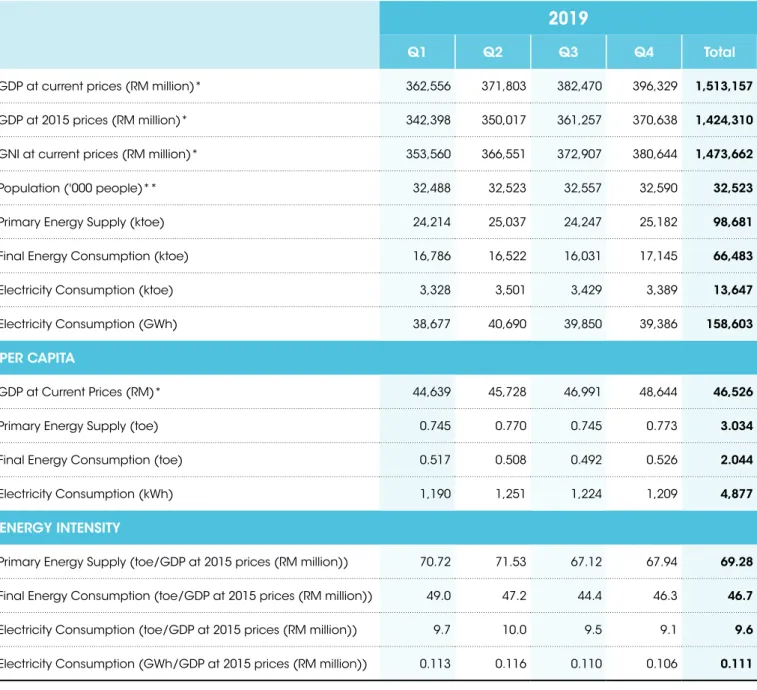Select the value 1,251
Screen dimensions: 757x690
[x=510, y=494]
